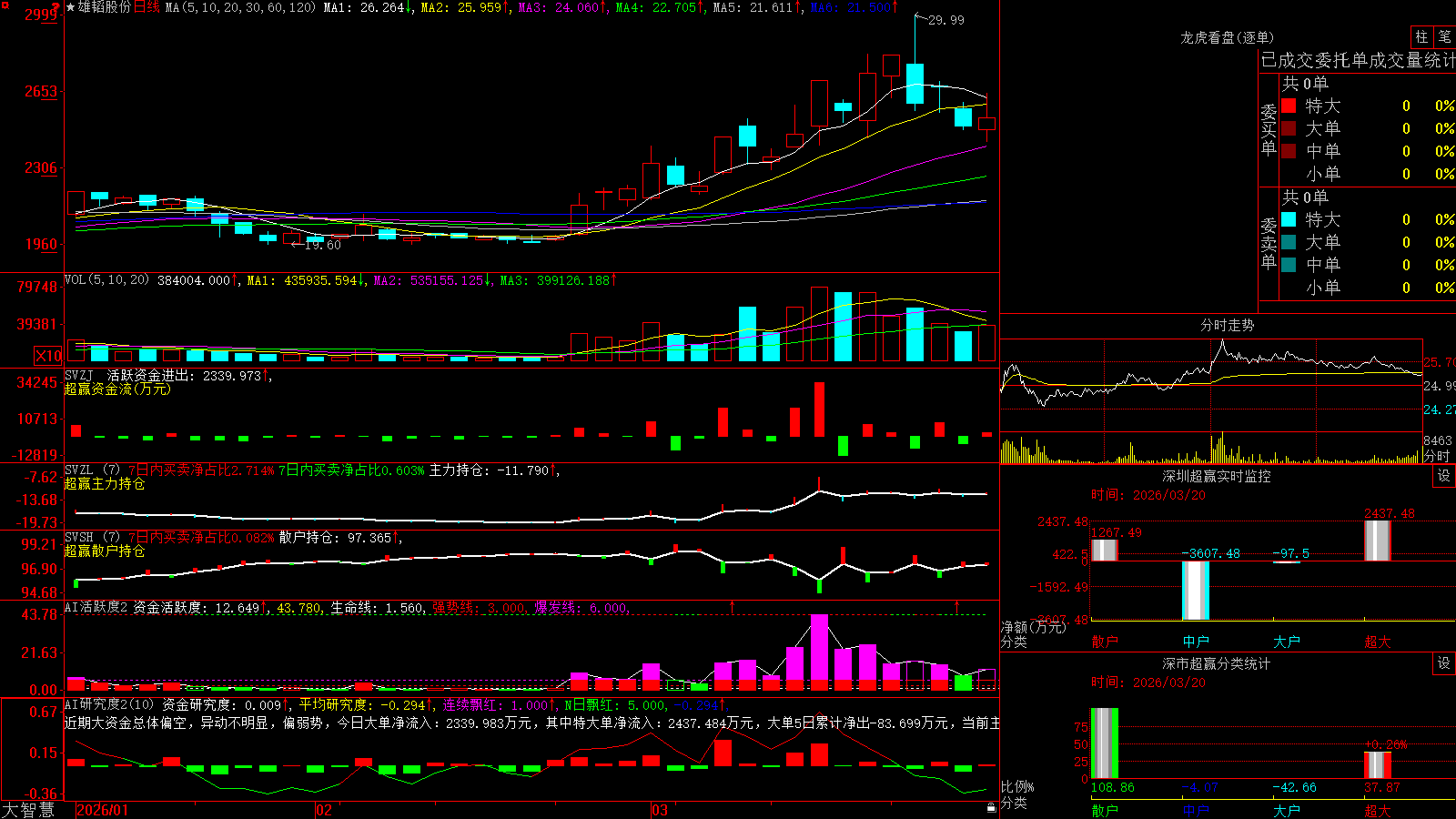Click the 19.60 low price annotation
1456x819 pixels.
(x=323, y=245)
